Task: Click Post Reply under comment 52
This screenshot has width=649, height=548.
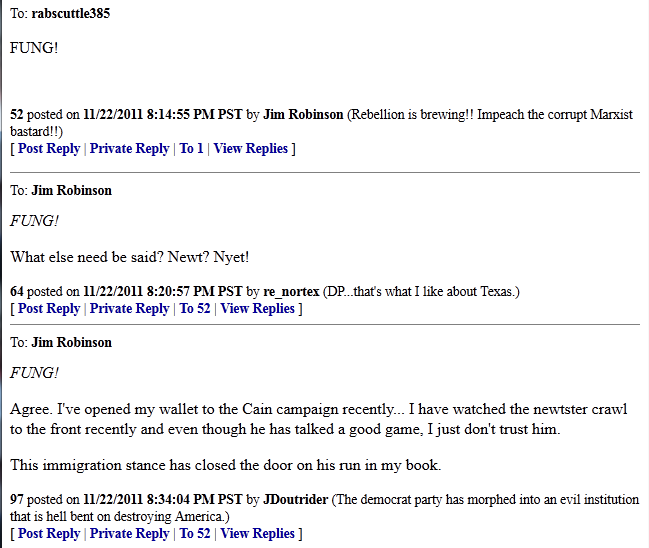Action: point(49,149)
